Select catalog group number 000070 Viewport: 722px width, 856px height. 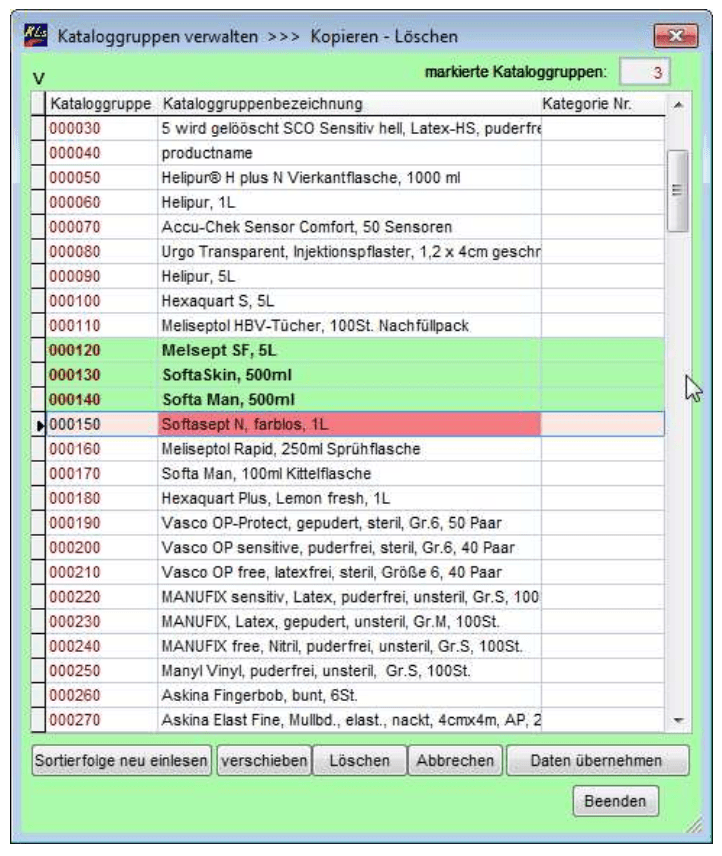(102, 227)
